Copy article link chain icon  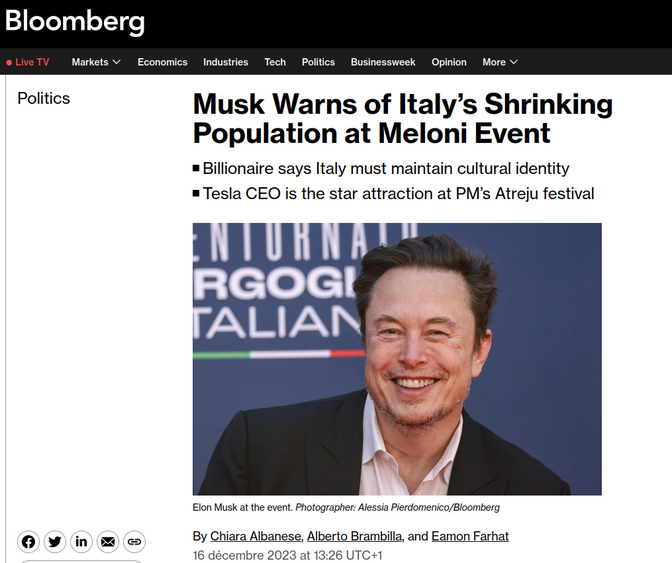tap(135, 542)
